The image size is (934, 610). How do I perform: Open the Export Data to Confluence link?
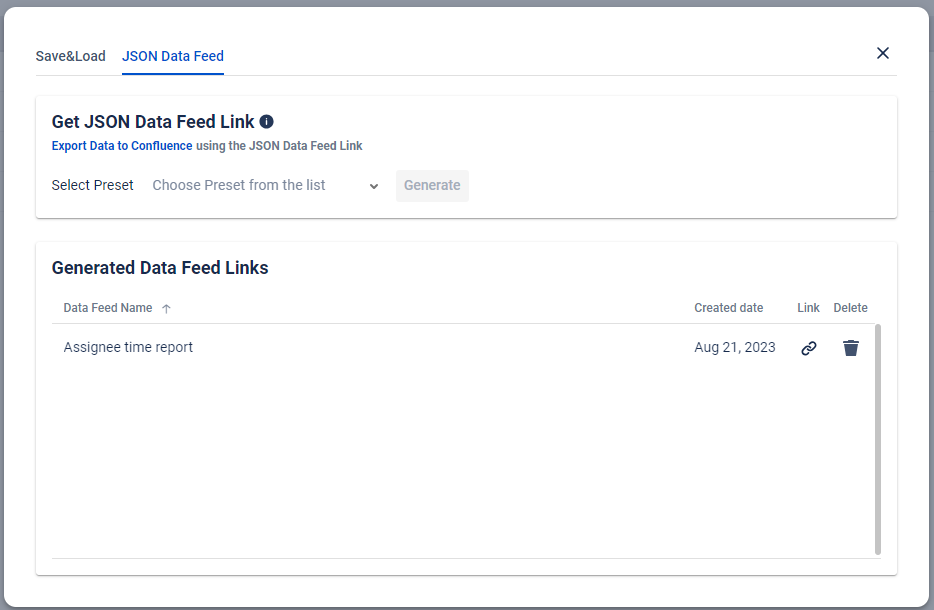[121, 145]
